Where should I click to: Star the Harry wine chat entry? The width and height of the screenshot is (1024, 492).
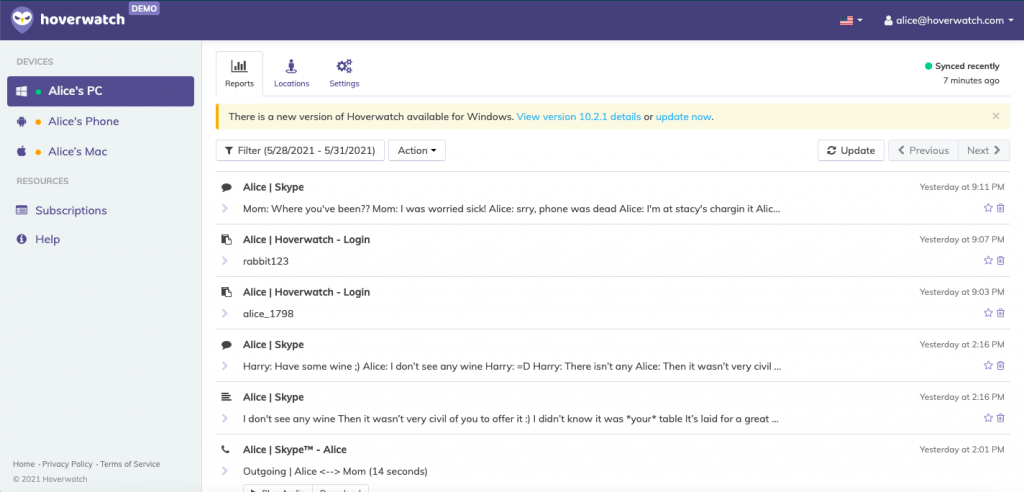pyautogui.click(x=988, y=365)
